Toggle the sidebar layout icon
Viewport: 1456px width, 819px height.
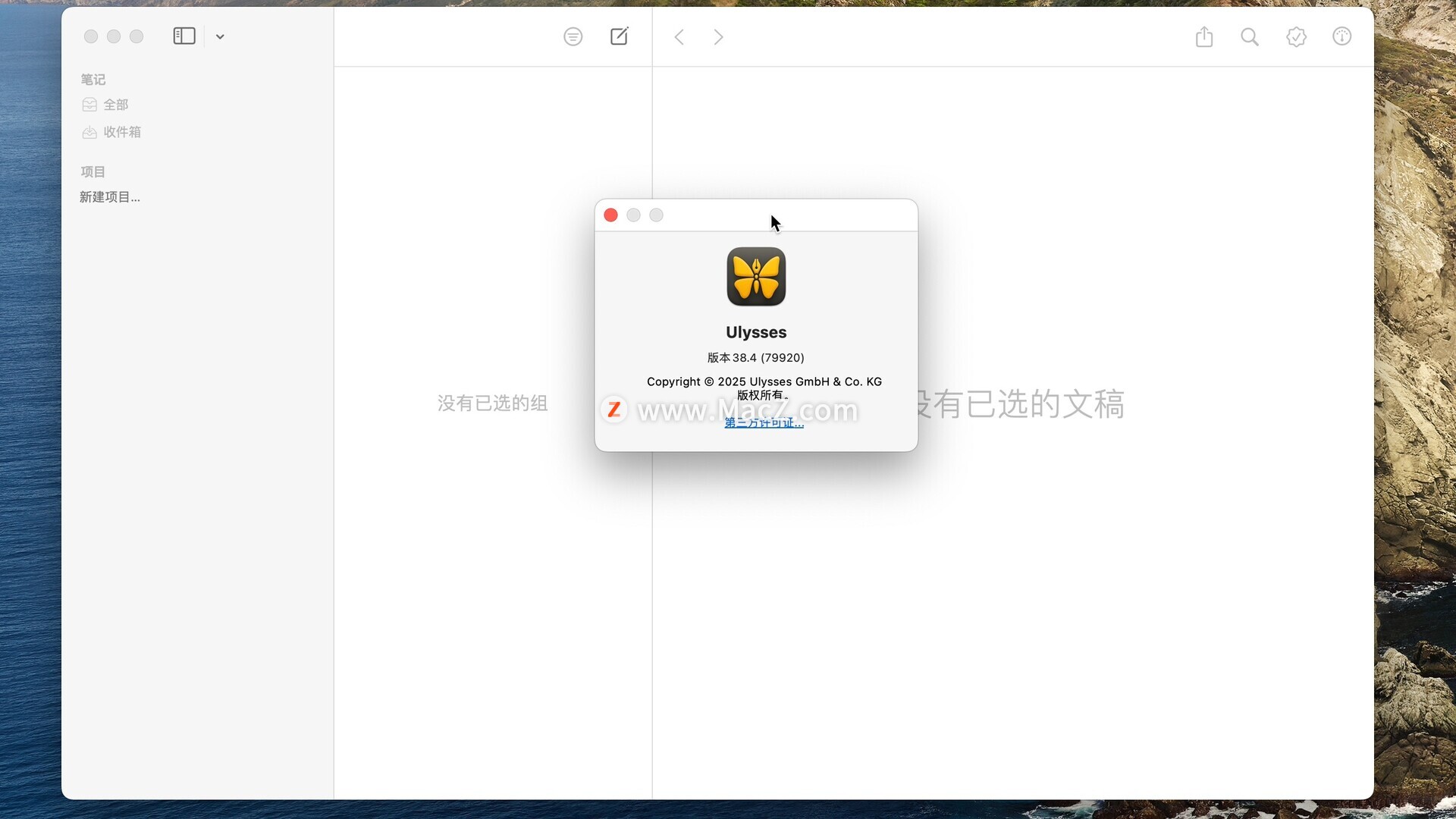[x=184, y=36]
